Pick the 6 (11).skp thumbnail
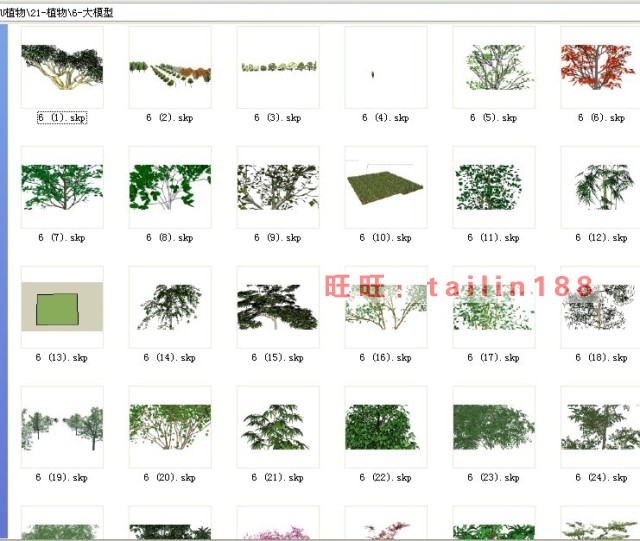 [494, 187]
